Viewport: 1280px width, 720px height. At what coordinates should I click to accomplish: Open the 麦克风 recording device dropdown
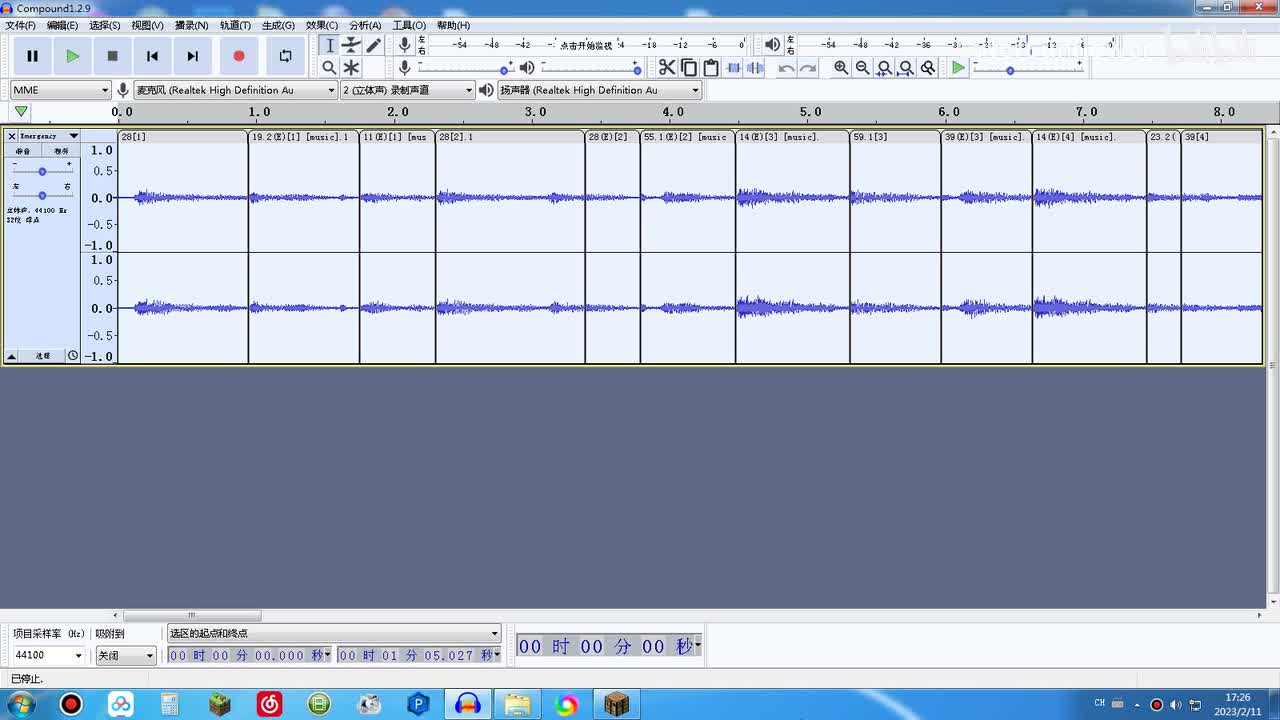pyautogui.click(x=235, y=90)
